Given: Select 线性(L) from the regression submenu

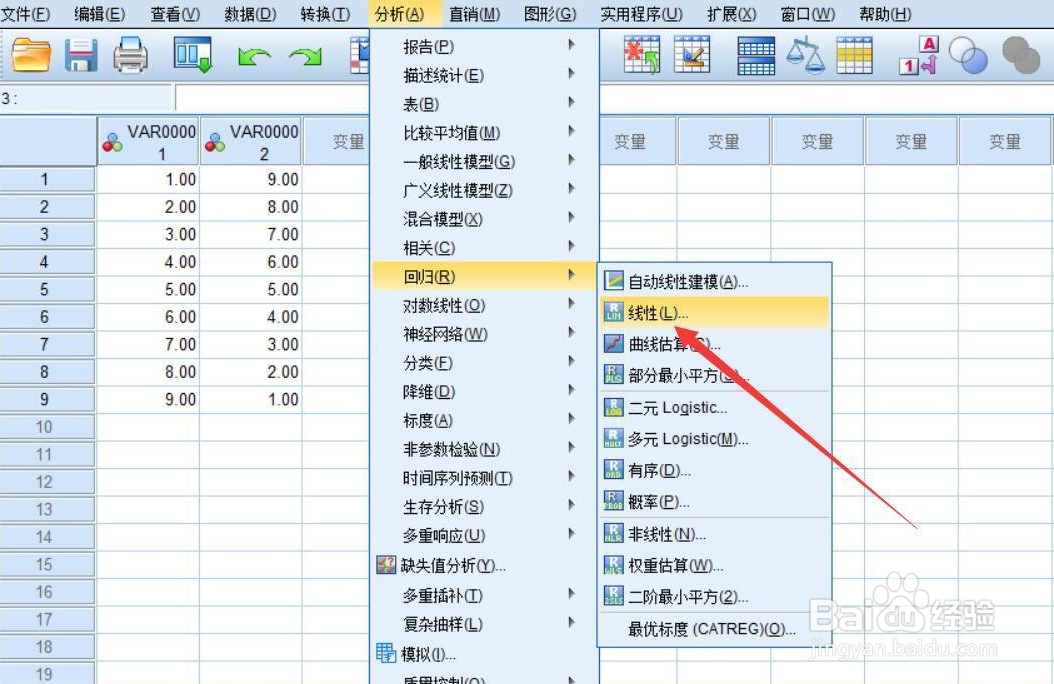Looking at the screenshot, I should tap(660, 310).
